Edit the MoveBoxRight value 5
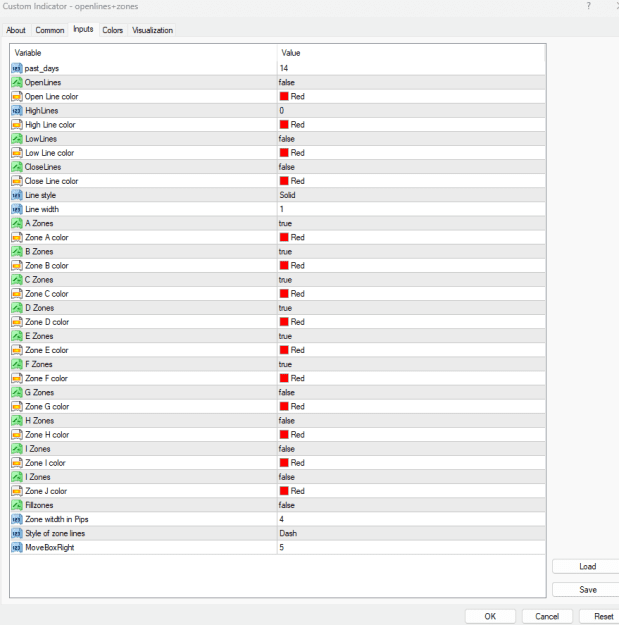Screen dimensions: 619x625 click(x=411, y=547)
